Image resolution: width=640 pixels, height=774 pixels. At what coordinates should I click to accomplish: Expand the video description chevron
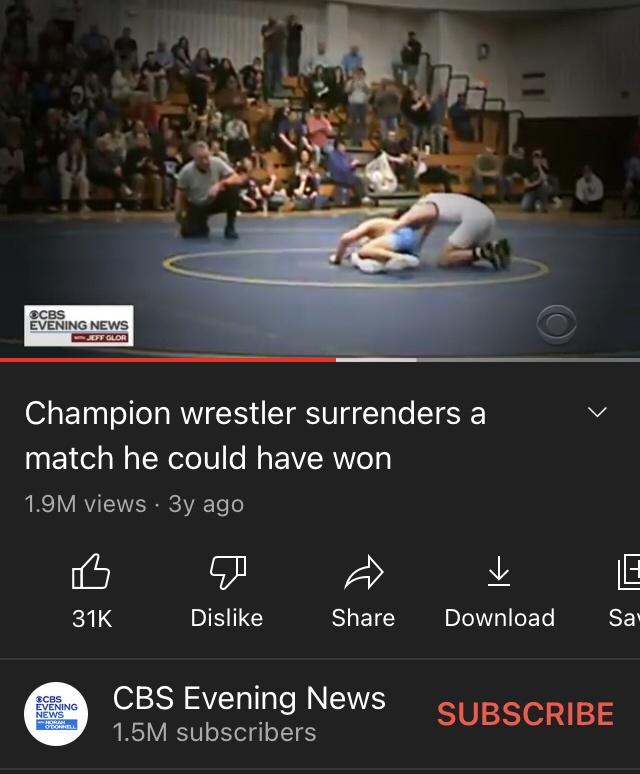coord(598,412)
